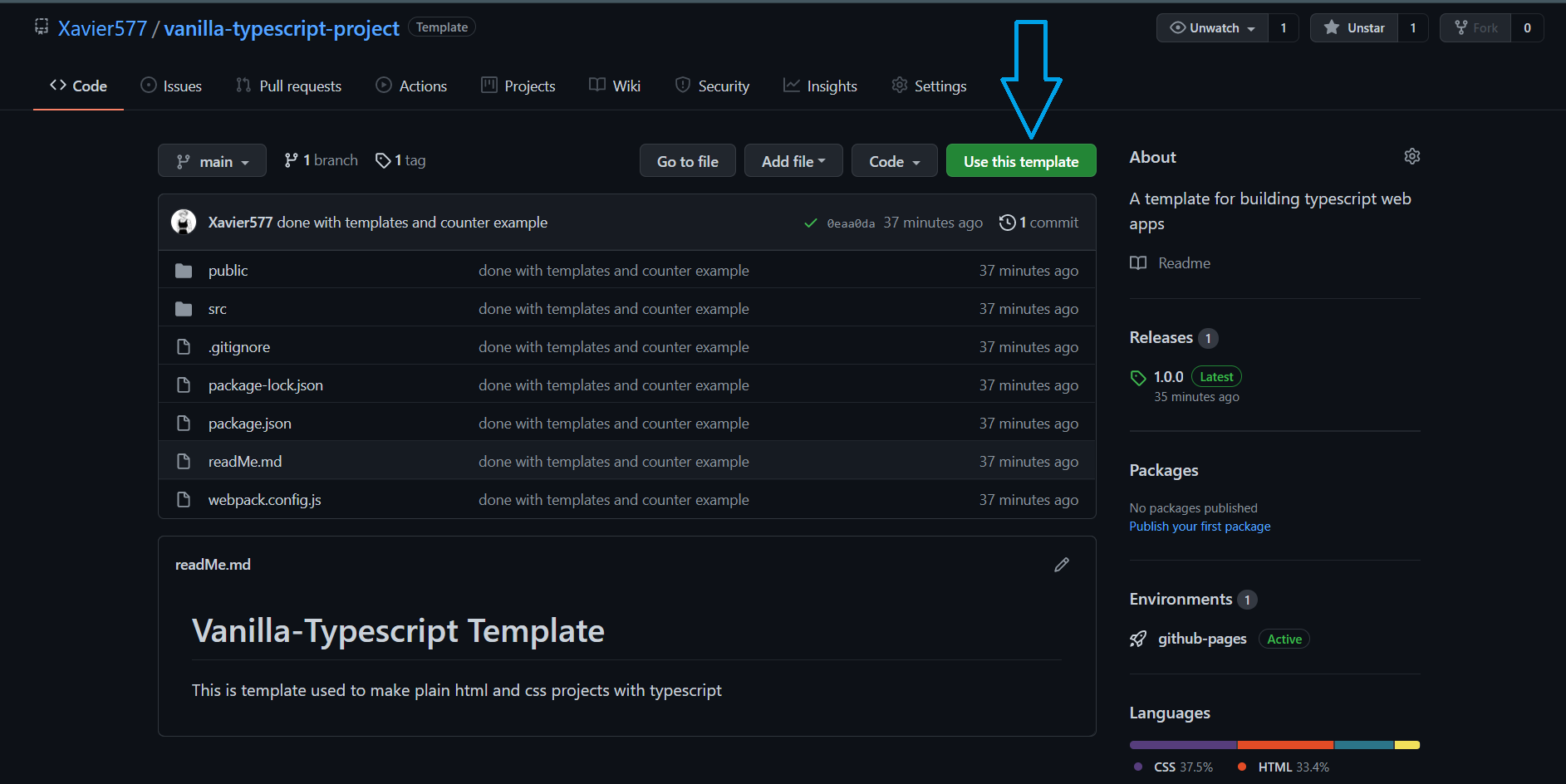Expand the Code clone dropdown
Image resolution: width=1566 pixels, height=784 pixels.
click(895, 161)
